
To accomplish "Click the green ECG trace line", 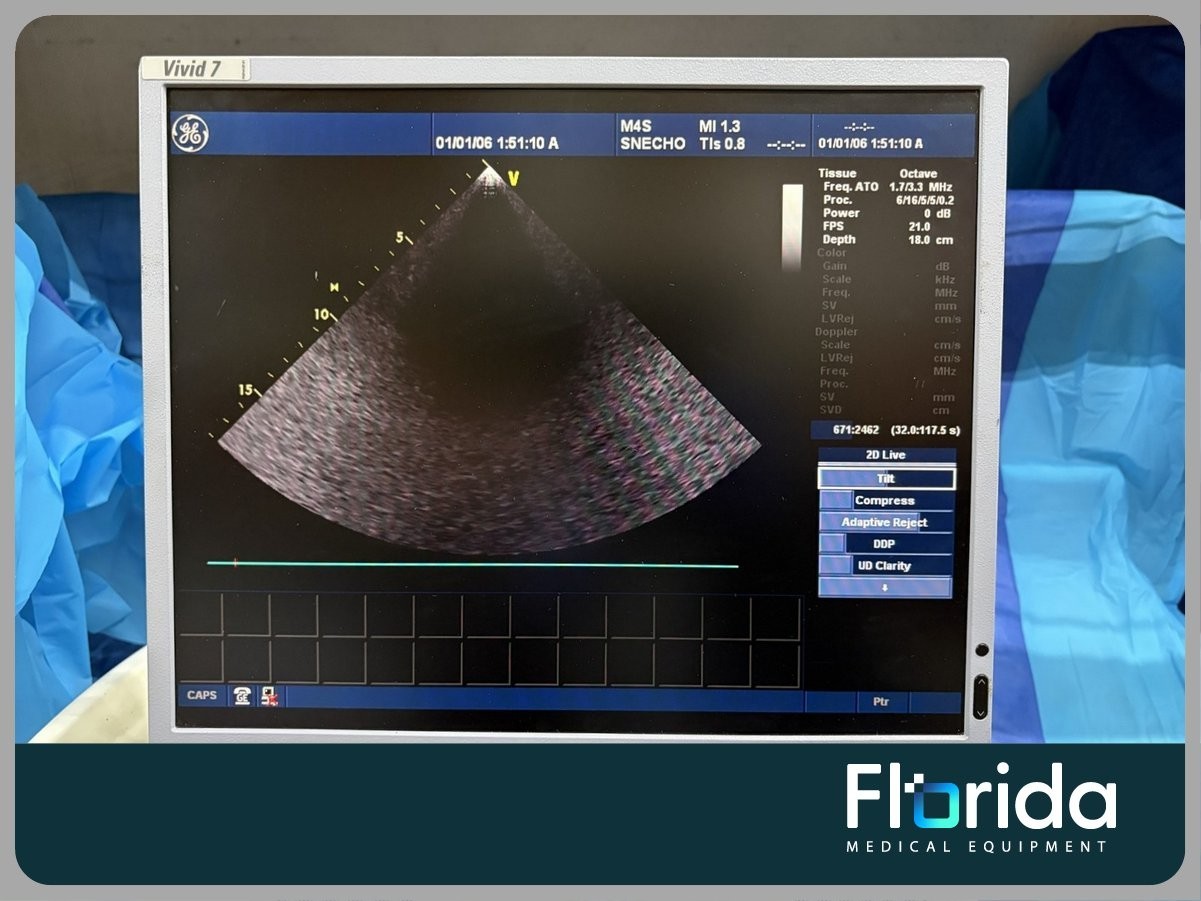I will 472,565.
